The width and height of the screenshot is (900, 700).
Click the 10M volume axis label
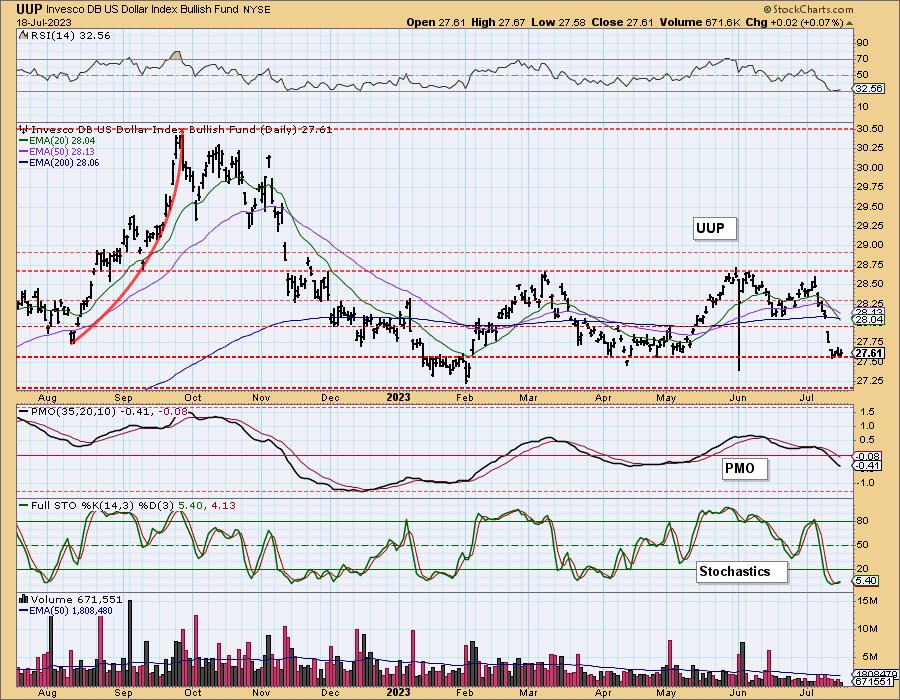pyautogui.click(x=868, y=629)
